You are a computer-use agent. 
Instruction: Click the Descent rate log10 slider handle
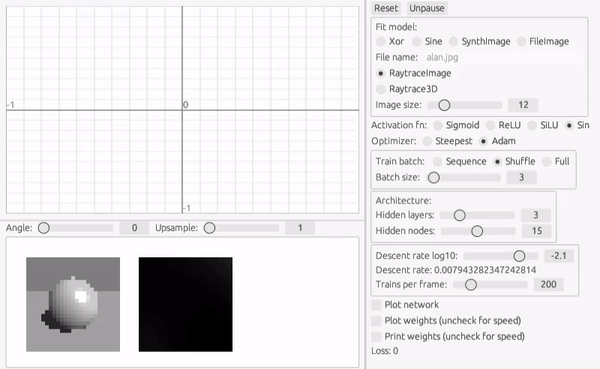coord(519,256)
